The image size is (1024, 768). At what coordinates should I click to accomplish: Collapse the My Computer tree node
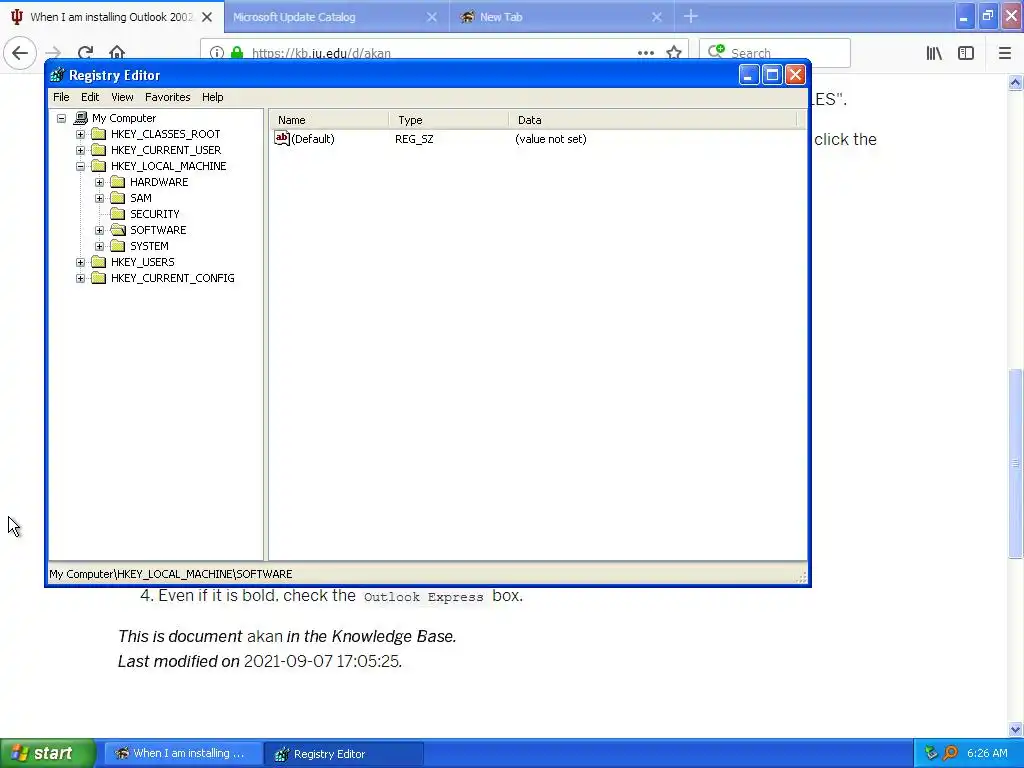pyautogui.click(x=61, y=118)
